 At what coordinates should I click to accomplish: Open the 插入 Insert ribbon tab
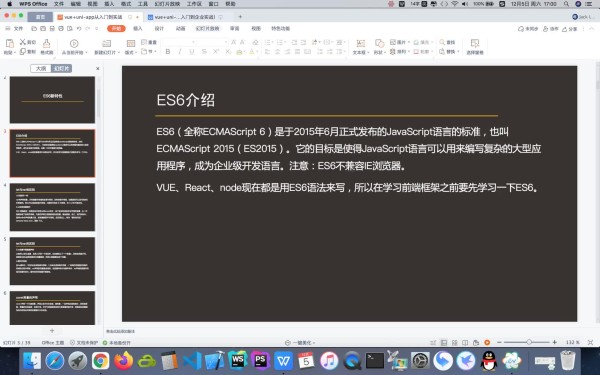138,28
